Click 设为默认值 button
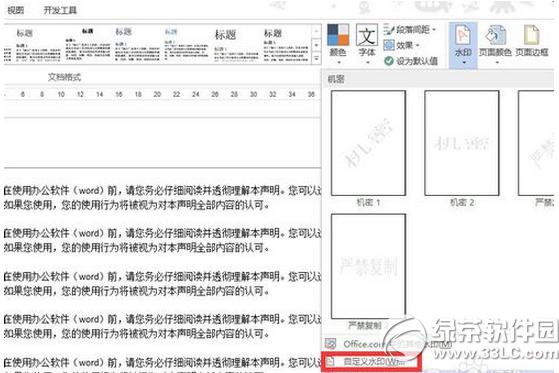The image size is (559, 373). pos(411,61)
